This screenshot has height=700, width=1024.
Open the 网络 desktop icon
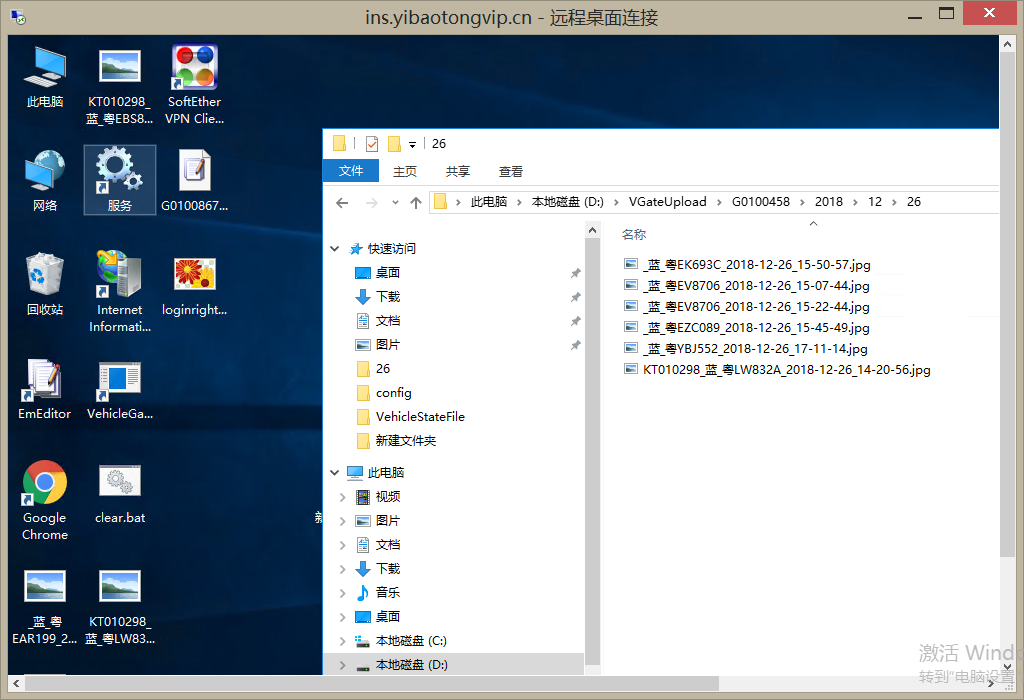(44, 180)
